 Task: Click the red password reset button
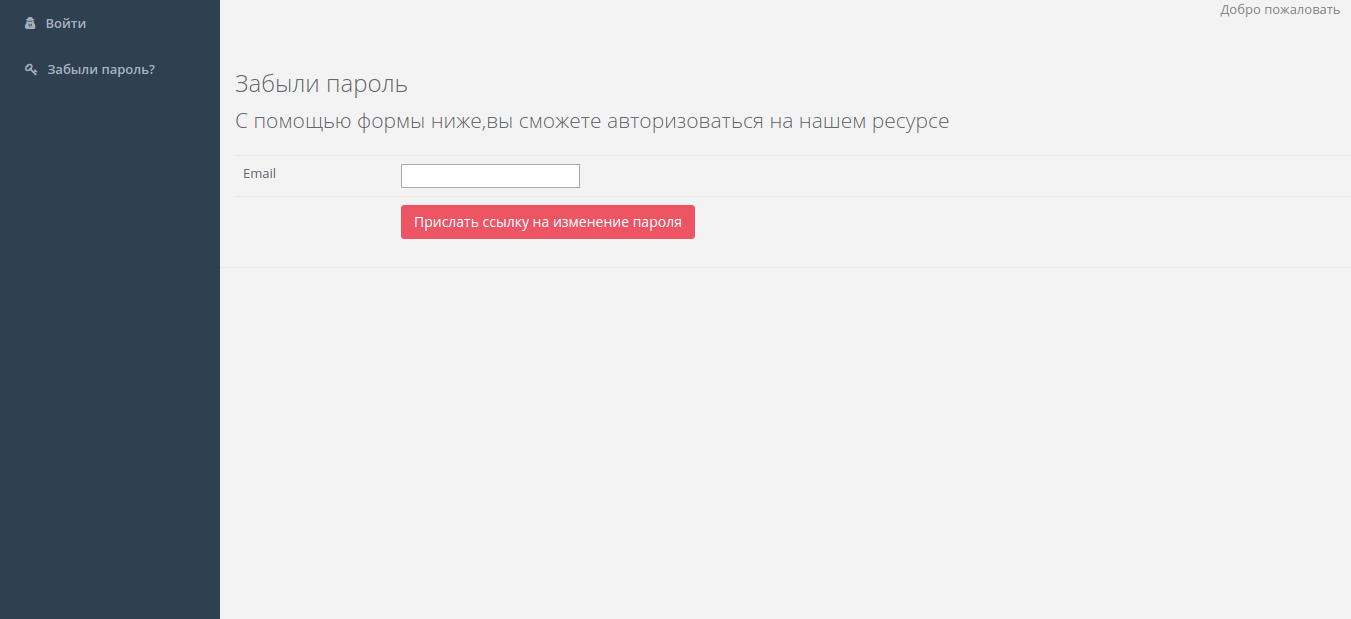(547, 221)
